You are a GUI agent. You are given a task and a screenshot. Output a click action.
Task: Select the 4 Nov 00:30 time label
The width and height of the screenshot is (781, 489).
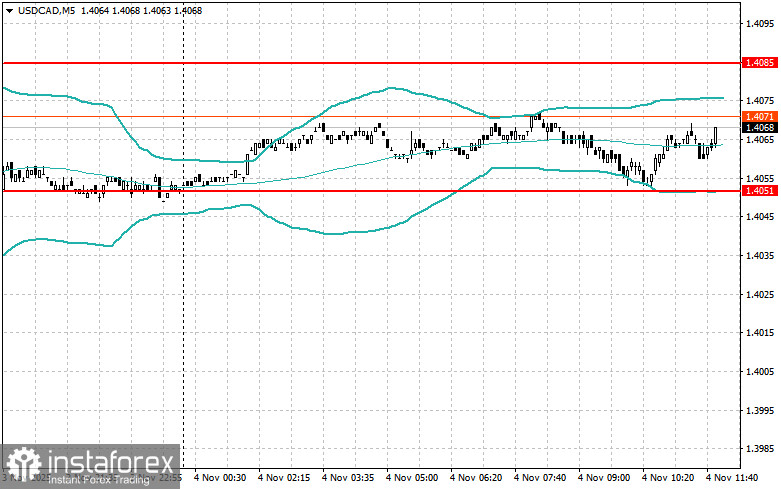click(220, 478)
